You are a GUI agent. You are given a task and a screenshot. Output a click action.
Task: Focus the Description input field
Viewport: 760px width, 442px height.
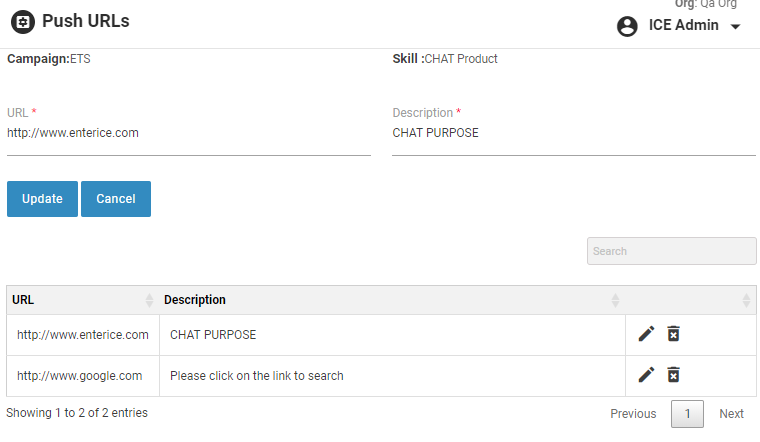(x=573, y=133)
